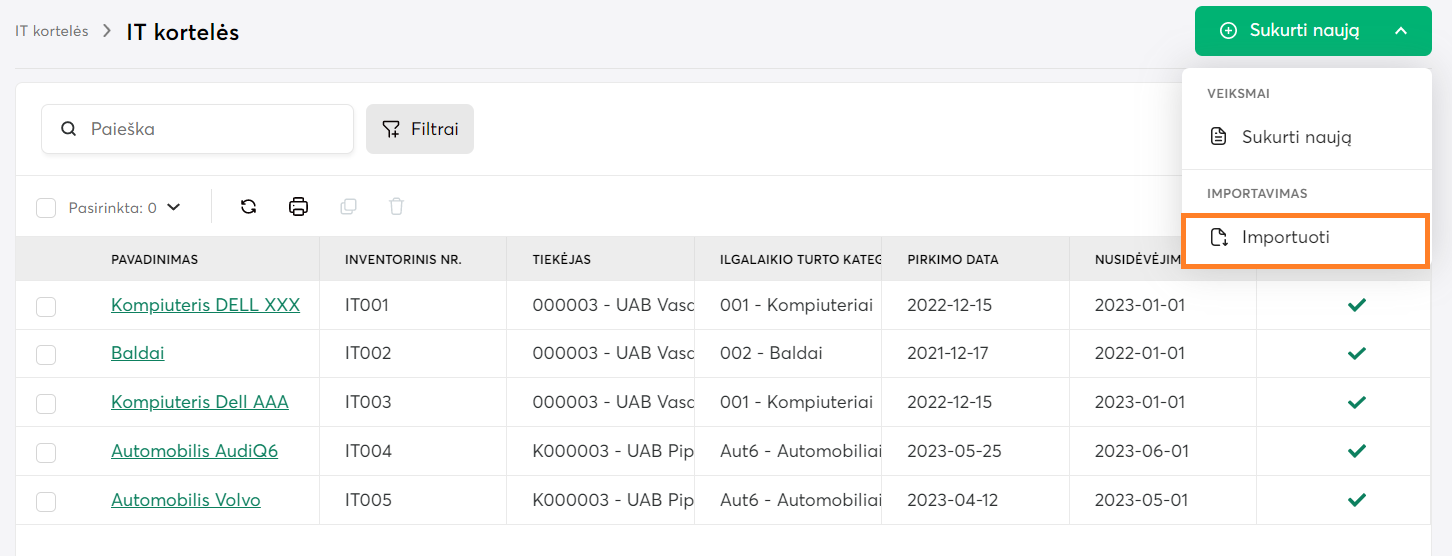The image size is (1452, 556).
Task: Tick the checkbox for Kompiuteris DELL XXX
Action: 46,306
